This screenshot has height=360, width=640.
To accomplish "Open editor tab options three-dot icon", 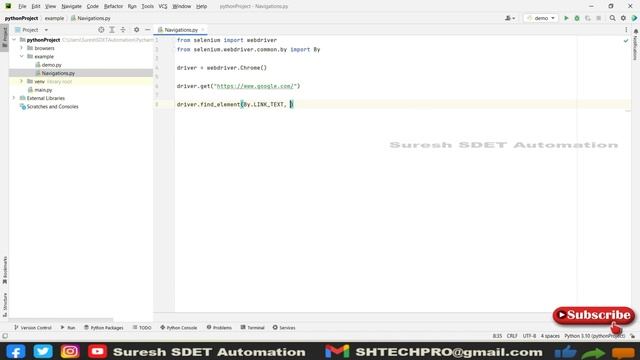I will (626, 30).
